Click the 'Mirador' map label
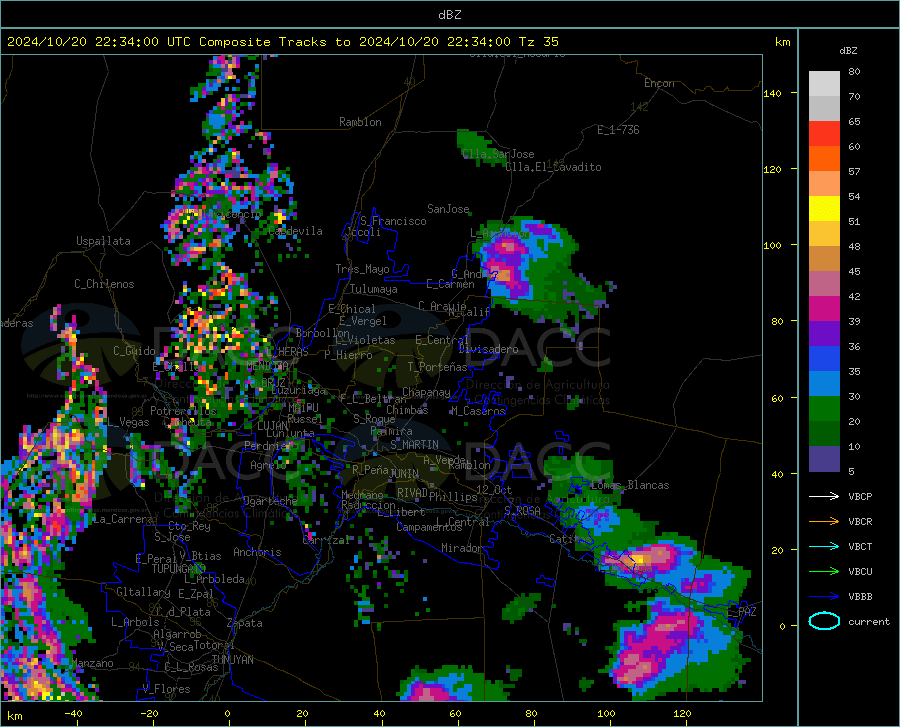 462,548
